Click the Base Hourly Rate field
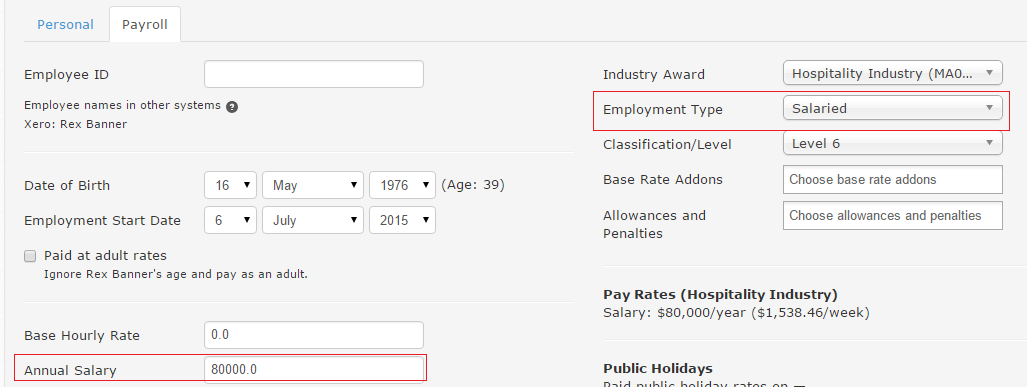 [x=314, y=335]
